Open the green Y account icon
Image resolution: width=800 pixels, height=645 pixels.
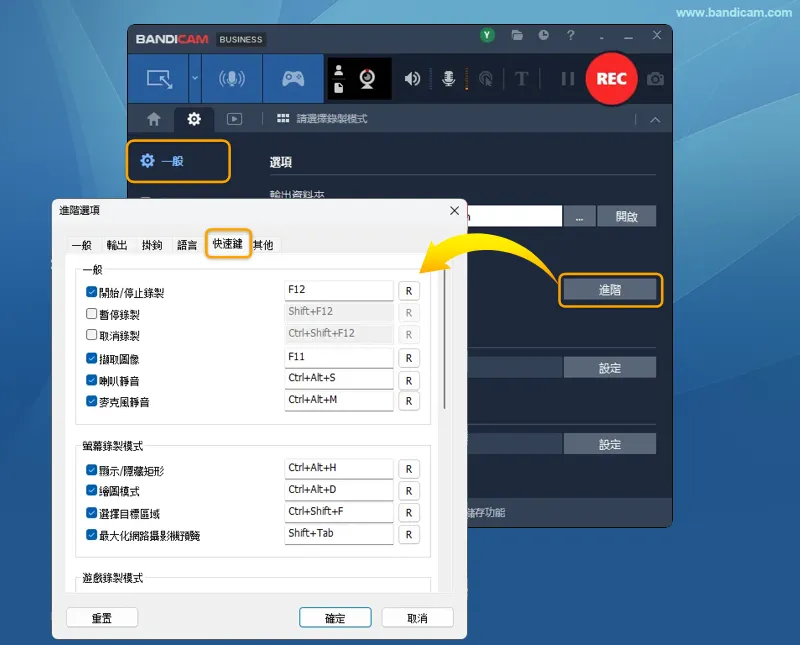[487, 35]
